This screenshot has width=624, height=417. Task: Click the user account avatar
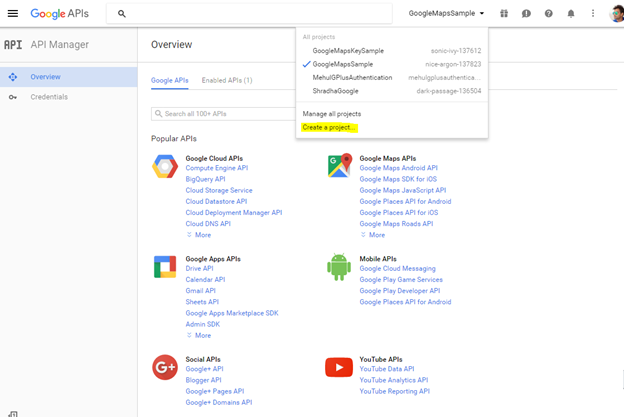tap(615, 14)
